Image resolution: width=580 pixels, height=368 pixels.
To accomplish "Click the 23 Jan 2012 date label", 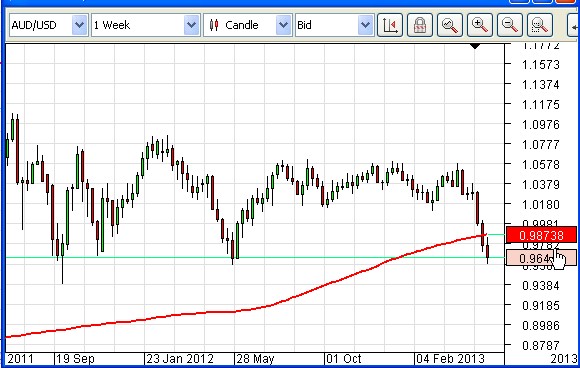I will point(180,359).
